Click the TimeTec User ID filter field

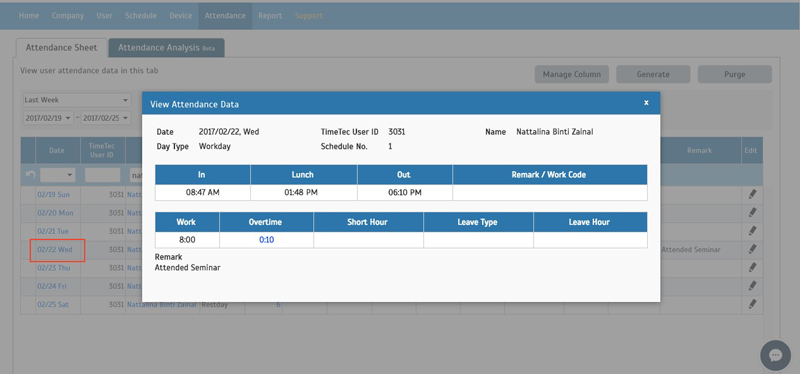pyautogui.click(x=103, y=175)
